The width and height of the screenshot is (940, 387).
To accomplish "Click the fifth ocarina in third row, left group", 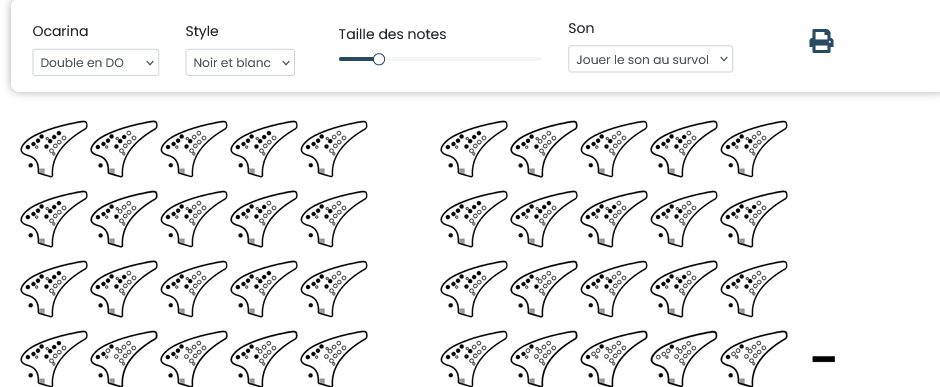I will tap(334, 289).
